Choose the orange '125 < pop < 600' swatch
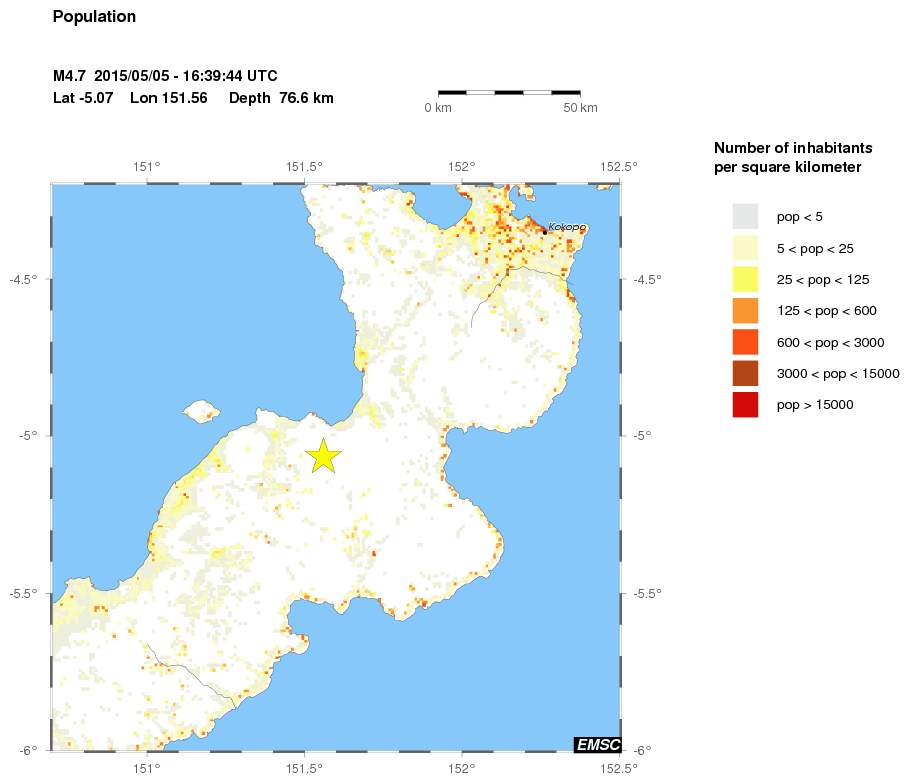 coord(745,310)
